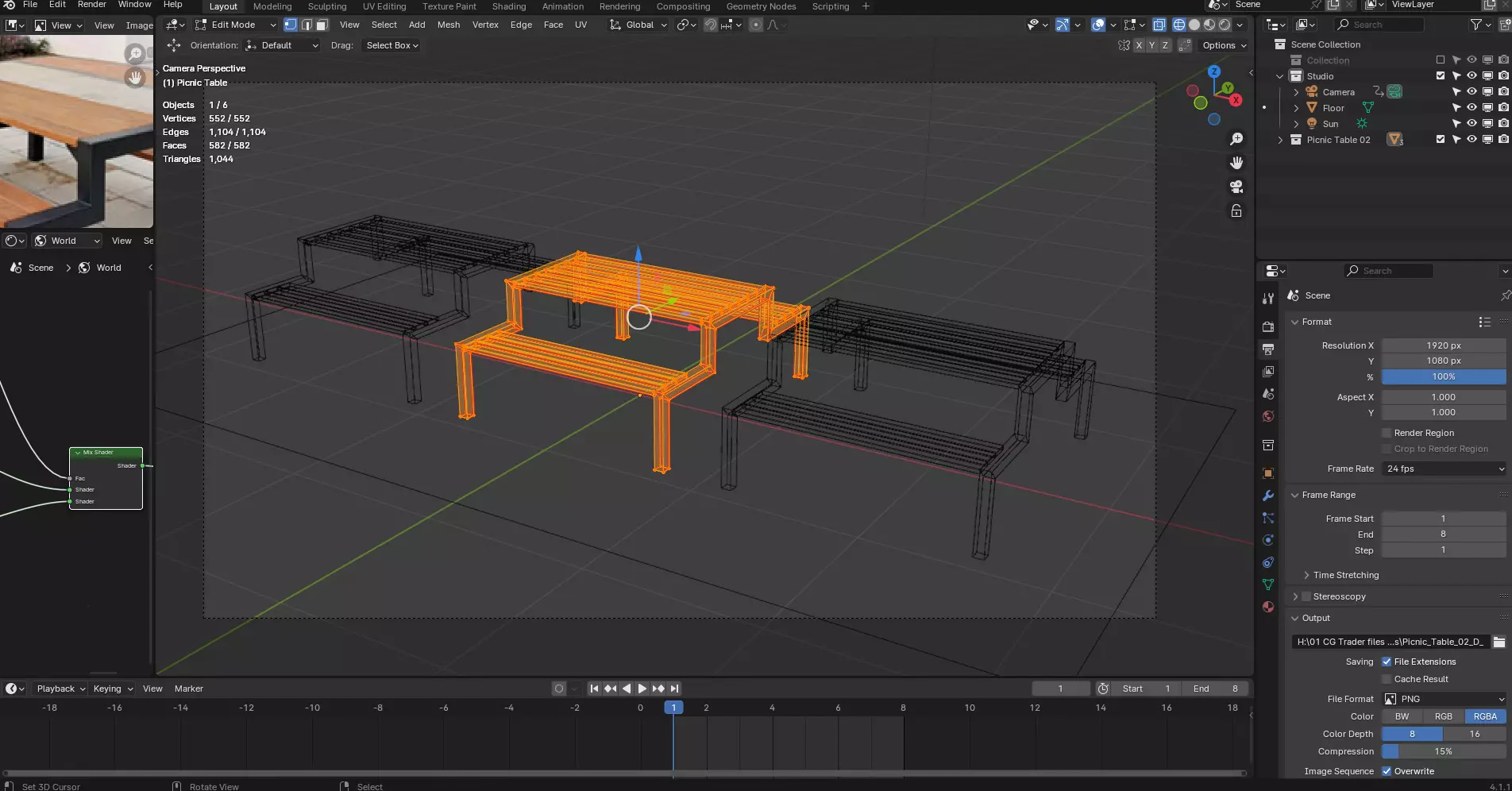Image resolution: width=1512 pixels, height=791 pixels.
Task: Open the World properties tab
Action: click(1268, 416)
